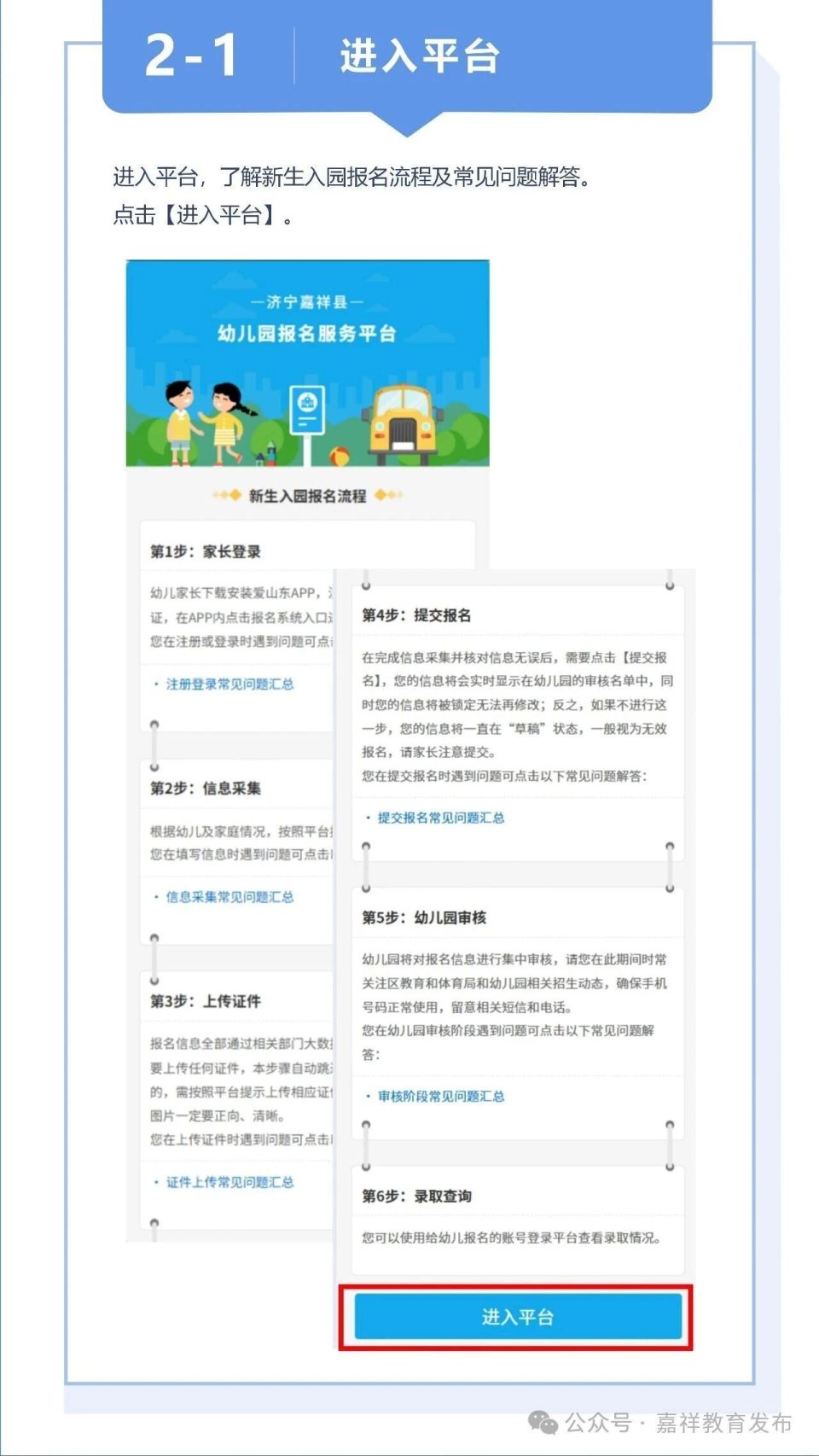The height and width of the screenshot is (1456, 819).
Task: Click the 2-1 进入平台 header title
Action: point(322,55)
